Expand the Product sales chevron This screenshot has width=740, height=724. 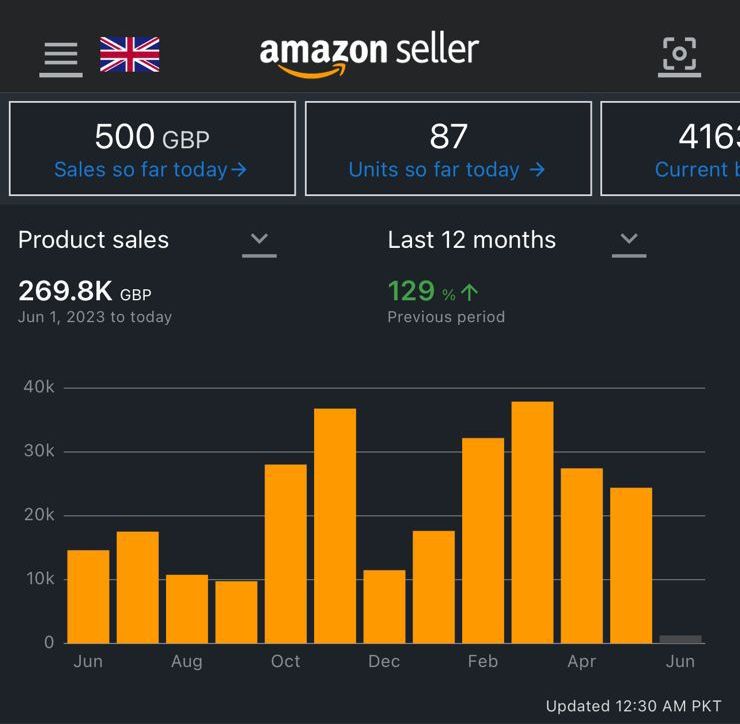pyautogui.click(x=259, y=244)
